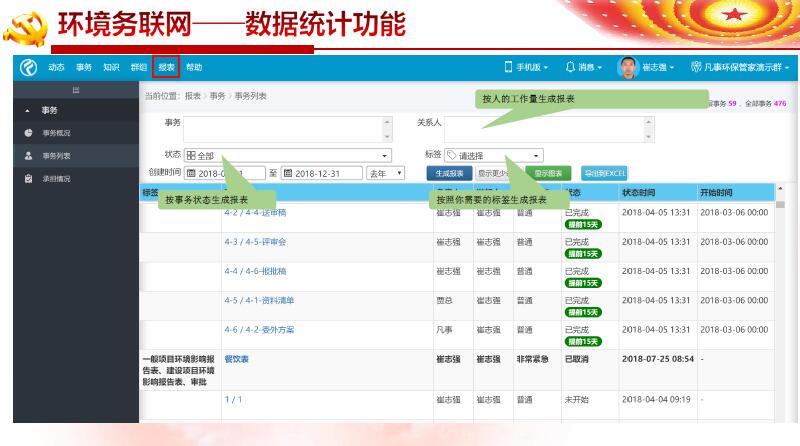
Task: Open the 知识 menu in the top navigation
Action: pyautogui.click(x=111, y=67)
